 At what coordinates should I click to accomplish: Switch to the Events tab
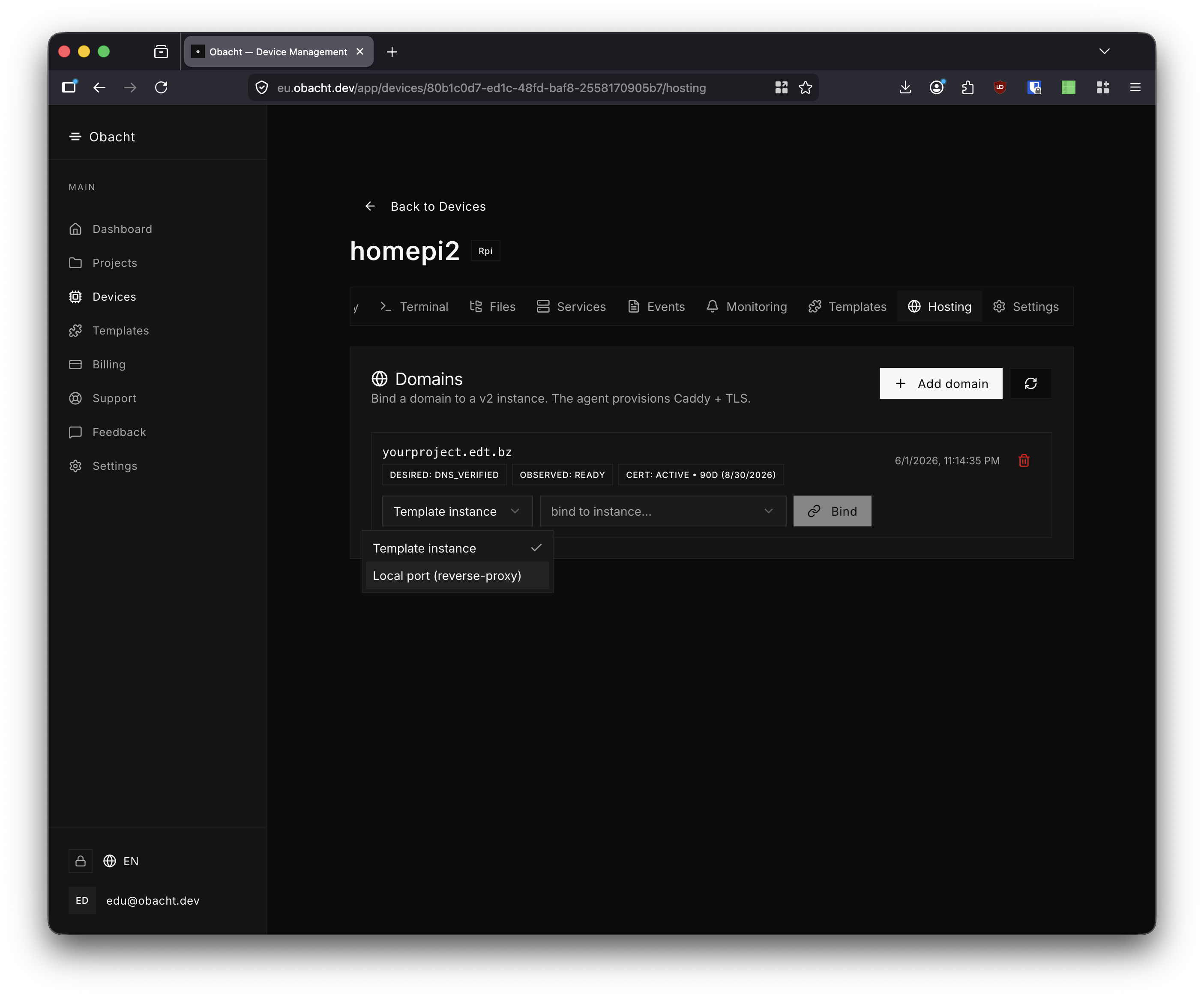(656, 307)
